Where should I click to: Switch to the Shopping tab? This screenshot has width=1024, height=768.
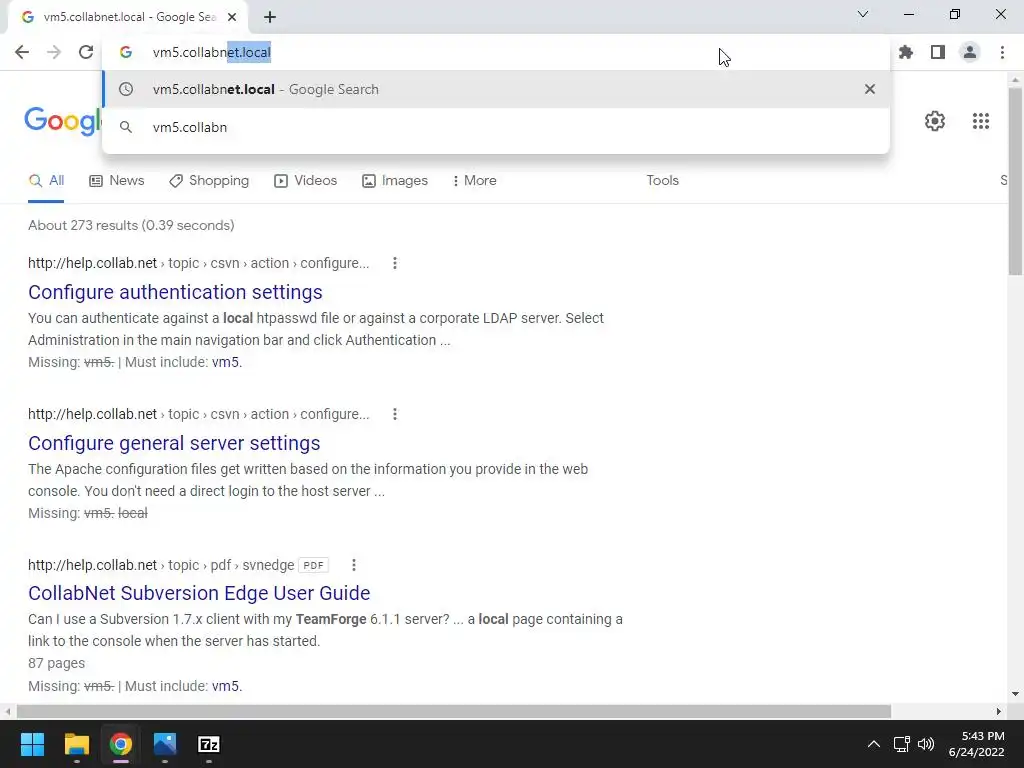pos(208,180)
